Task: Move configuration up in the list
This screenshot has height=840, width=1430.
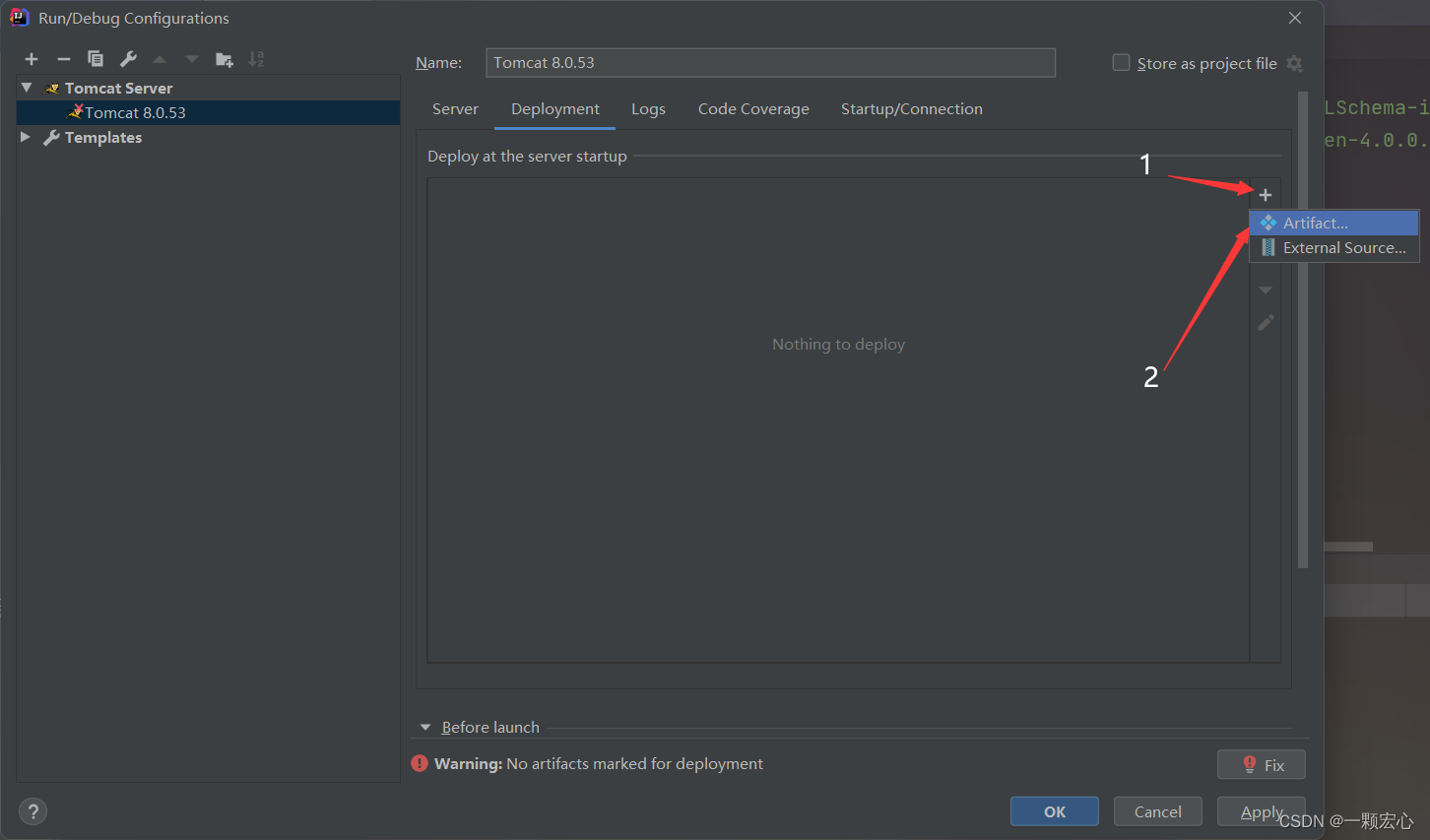Action: pyautogui.click(x=160, y=59)
